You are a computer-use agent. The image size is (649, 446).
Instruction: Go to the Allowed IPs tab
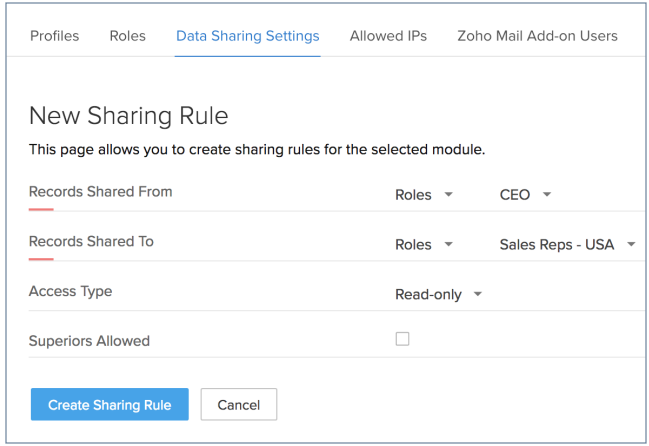click(x=388, y=36)
